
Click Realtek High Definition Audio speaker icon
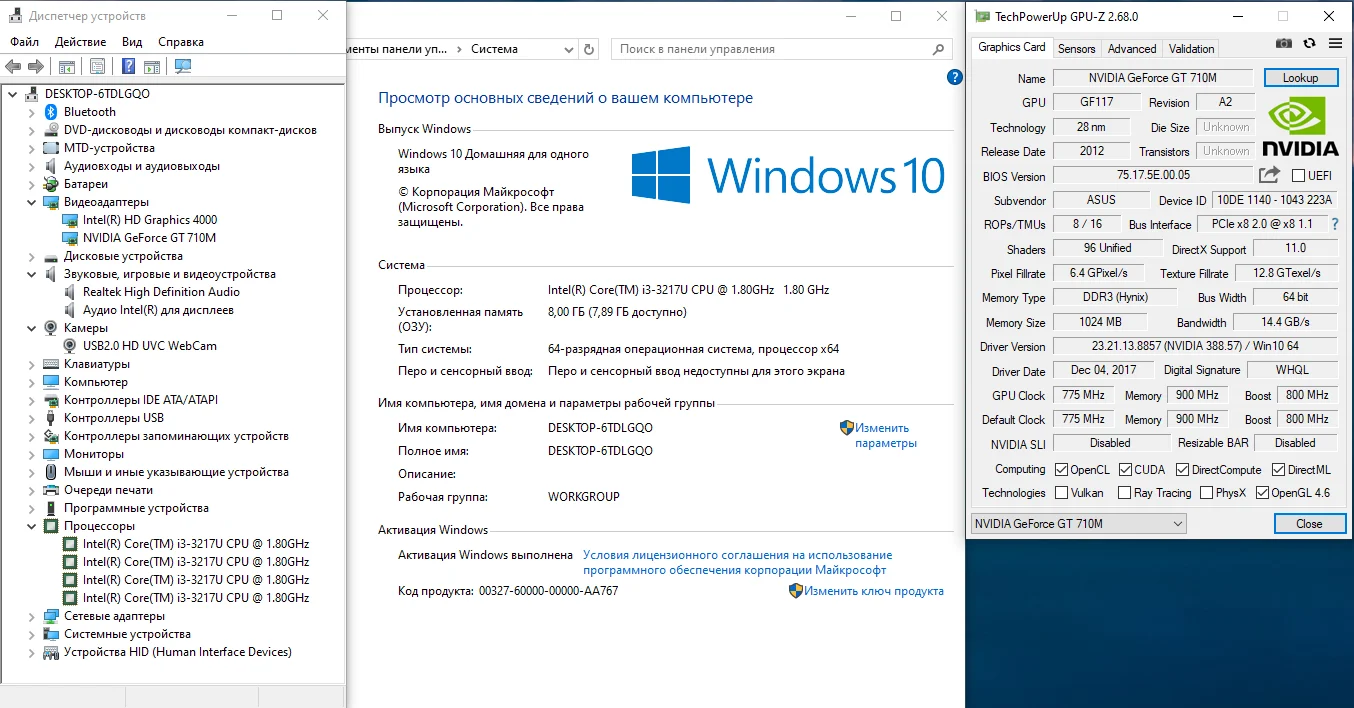(x=70, y=292)
